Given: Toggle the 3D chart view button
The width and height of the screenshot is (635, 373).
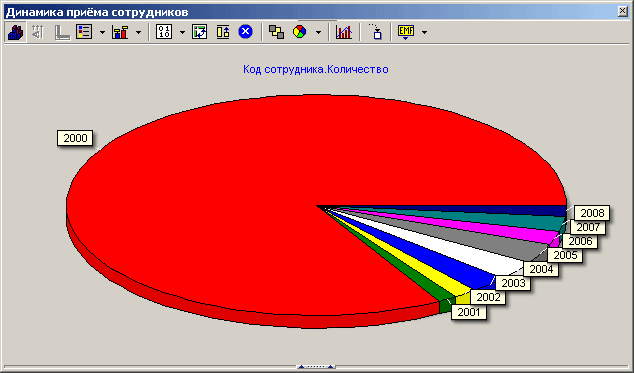Looking at the screenshot, I should coord(15,32).
